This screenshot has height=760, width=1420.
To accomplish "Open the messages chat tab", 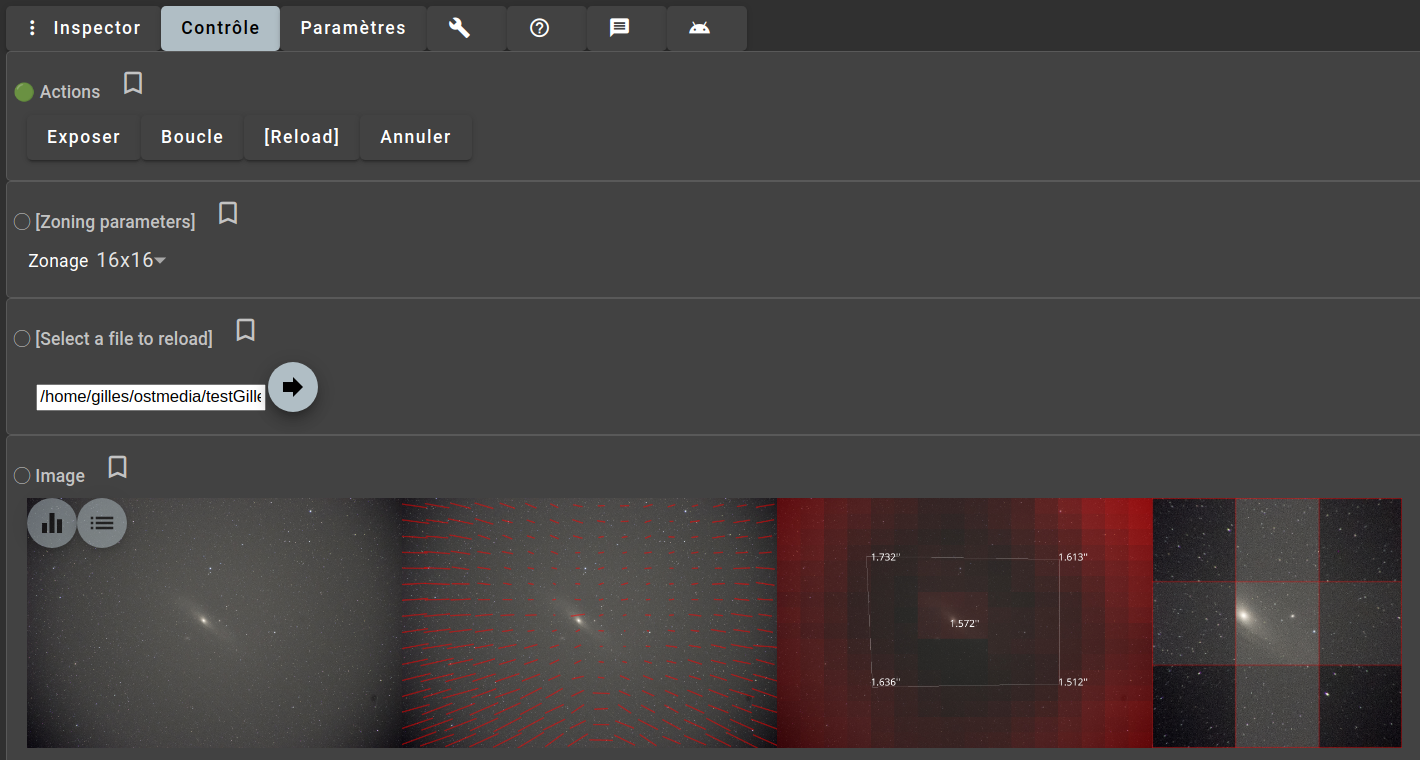I will click(x=620, y=28).
